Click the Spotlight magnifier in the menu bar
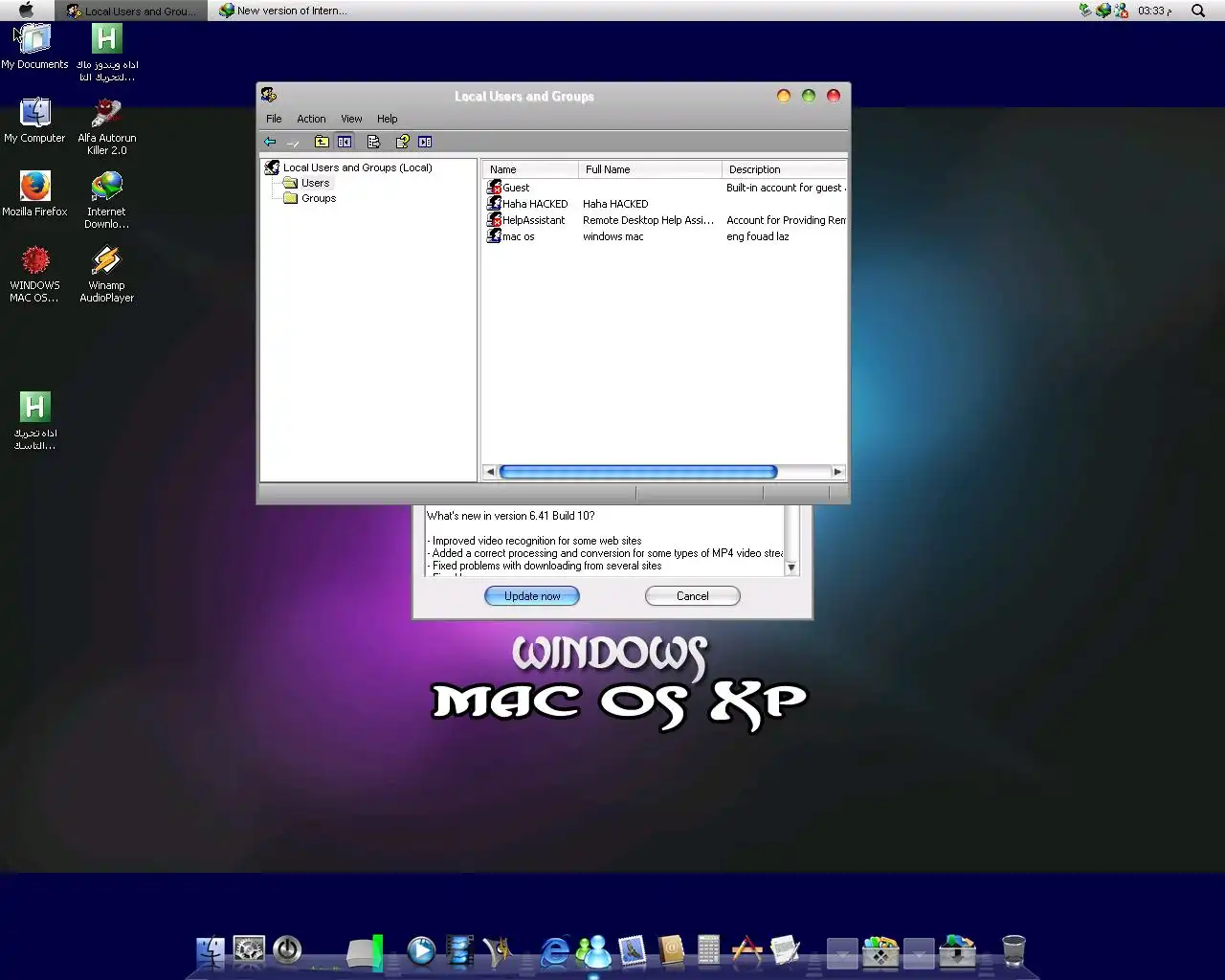The width and height of the screenshot is (1225, 980). [1198, 11]
